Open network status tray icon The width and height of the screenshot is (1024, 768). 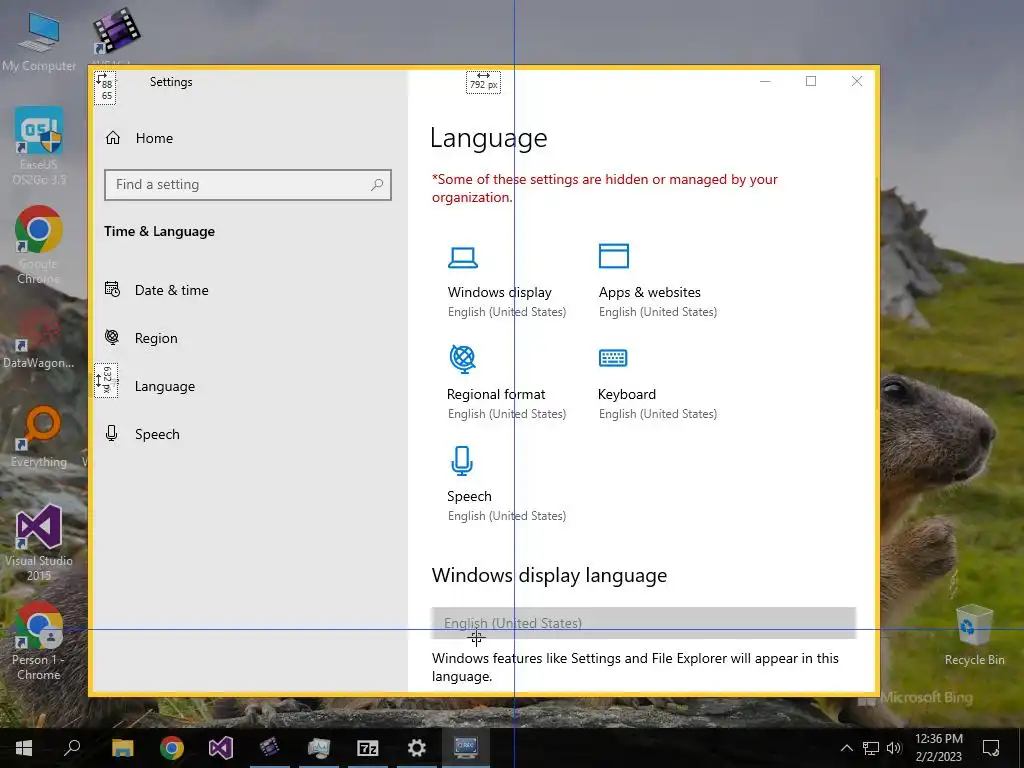coord(871,748)
